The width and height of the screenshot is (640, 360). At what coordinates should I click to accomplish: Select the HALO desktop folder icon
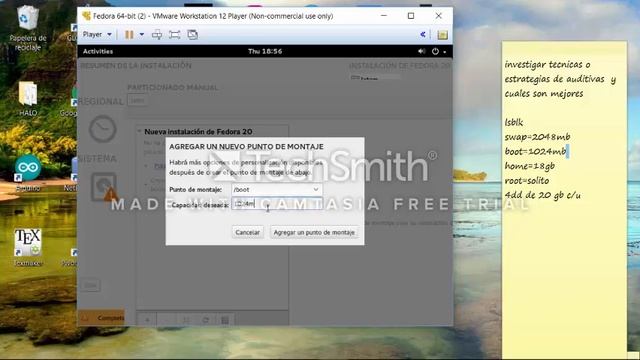[28, 99]
